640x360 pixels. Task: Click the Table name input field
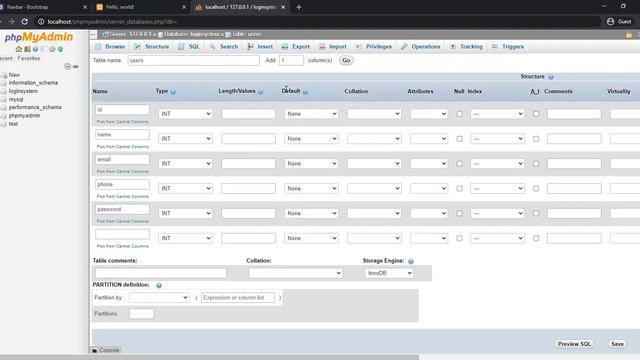coord(193,60)
